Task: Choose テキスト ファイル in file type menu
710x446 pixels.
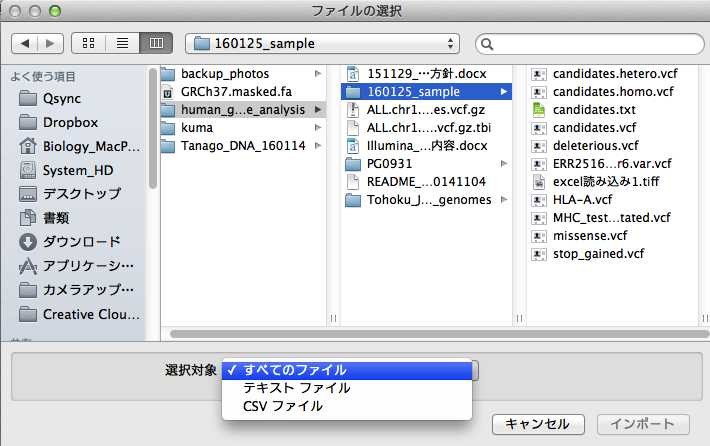Action: click(x=347, y=388)
